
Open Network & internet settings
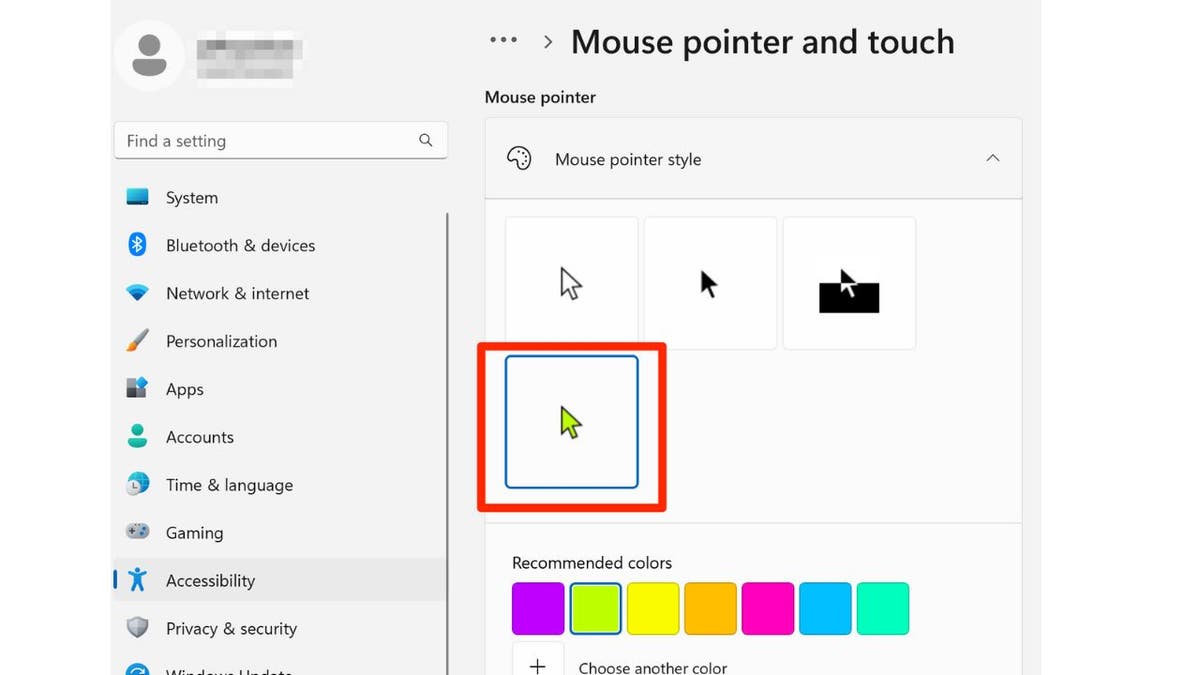pos(280,293)
